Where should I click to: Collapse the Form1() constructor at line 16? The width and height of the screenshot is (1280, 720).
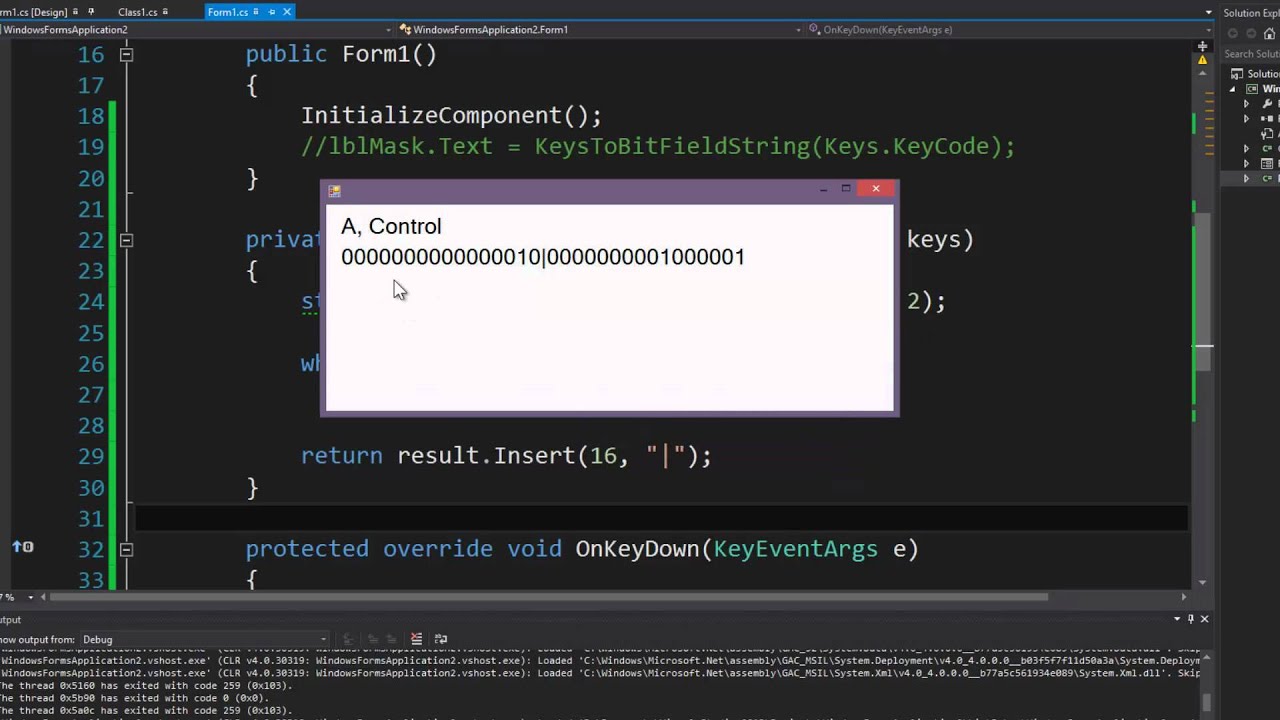(126, 54)
